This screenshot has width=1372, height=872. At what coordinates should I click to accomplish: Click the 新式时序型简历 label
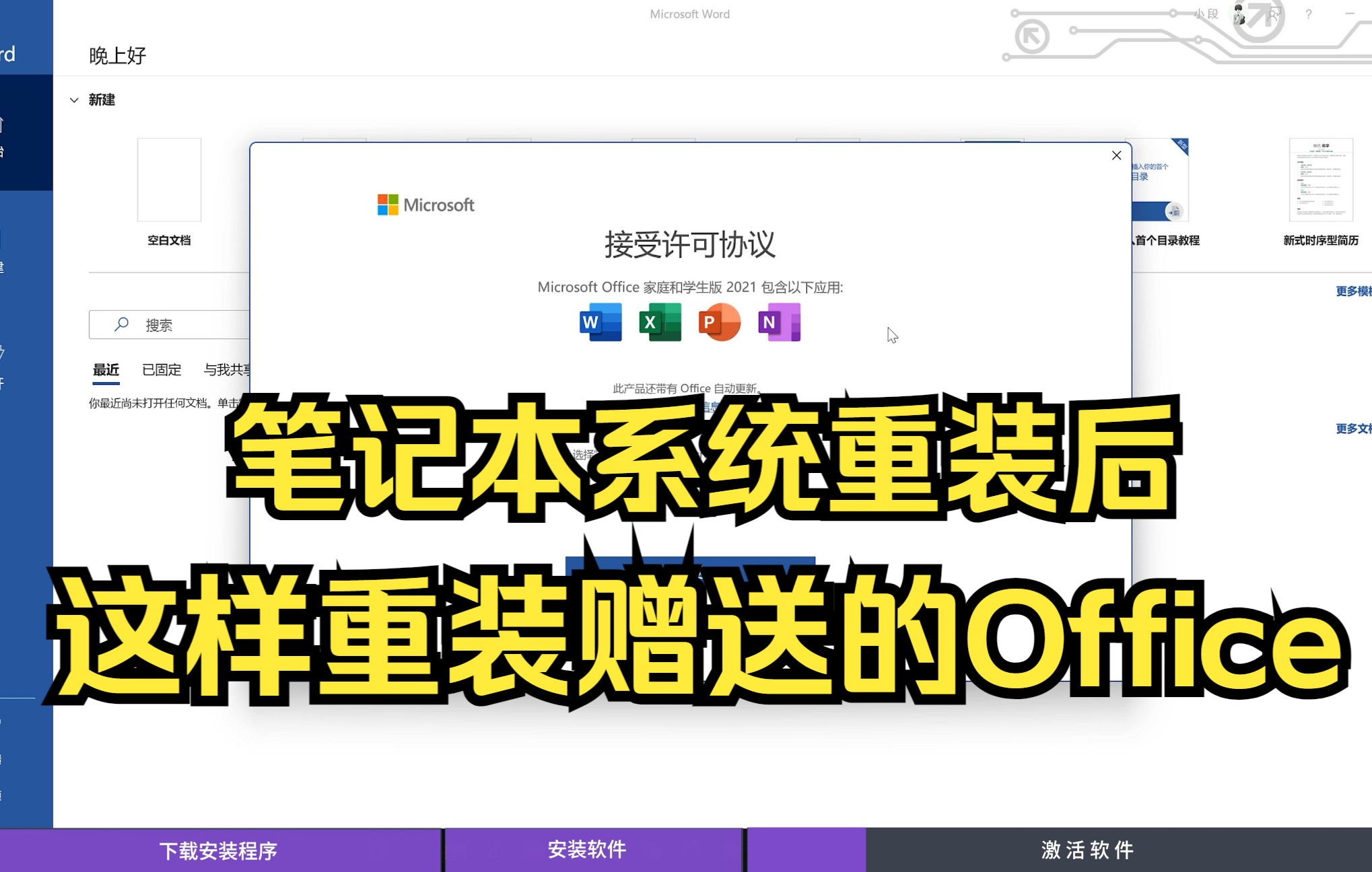[1321, 240]
